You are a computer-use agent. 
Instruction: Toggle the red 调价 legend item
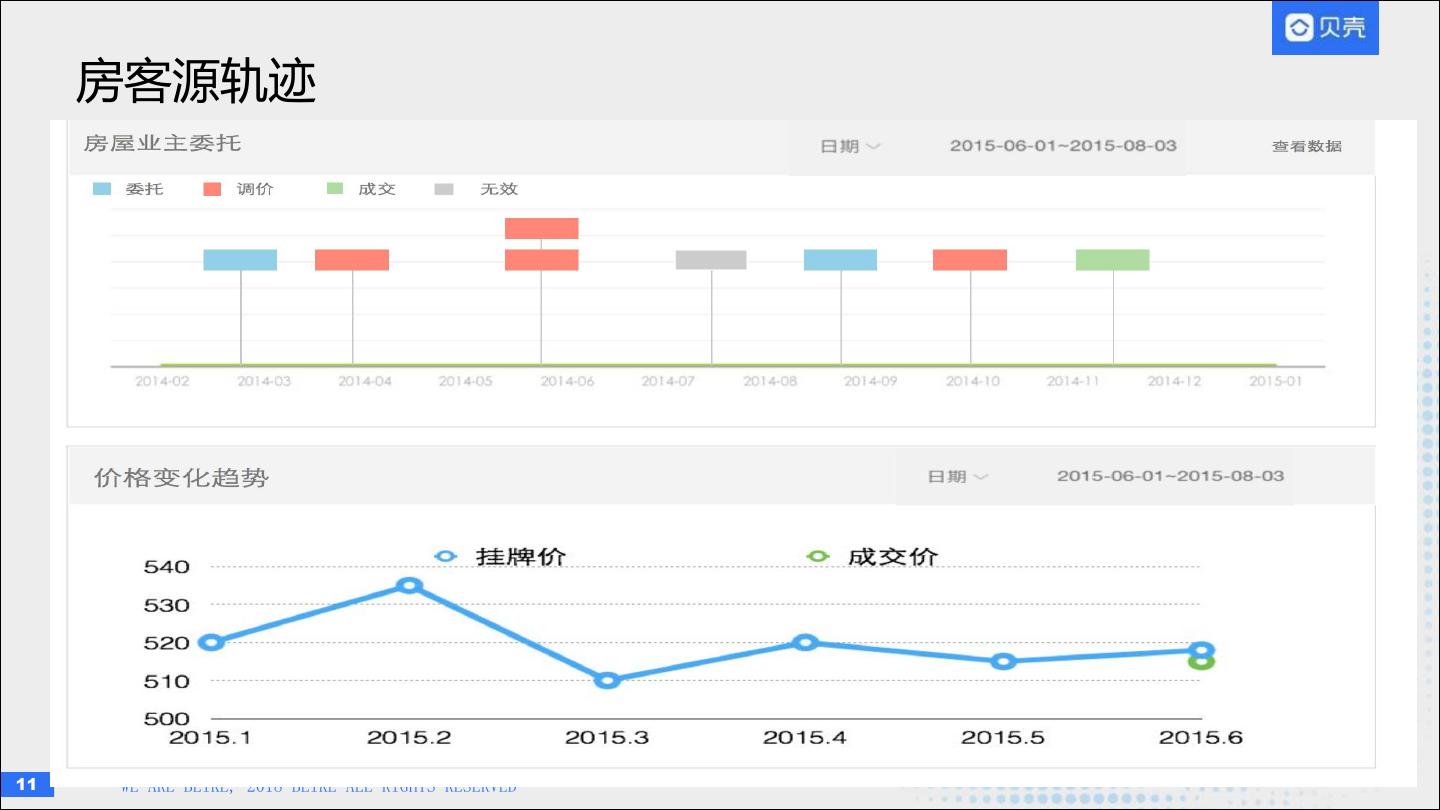point(238,189)
